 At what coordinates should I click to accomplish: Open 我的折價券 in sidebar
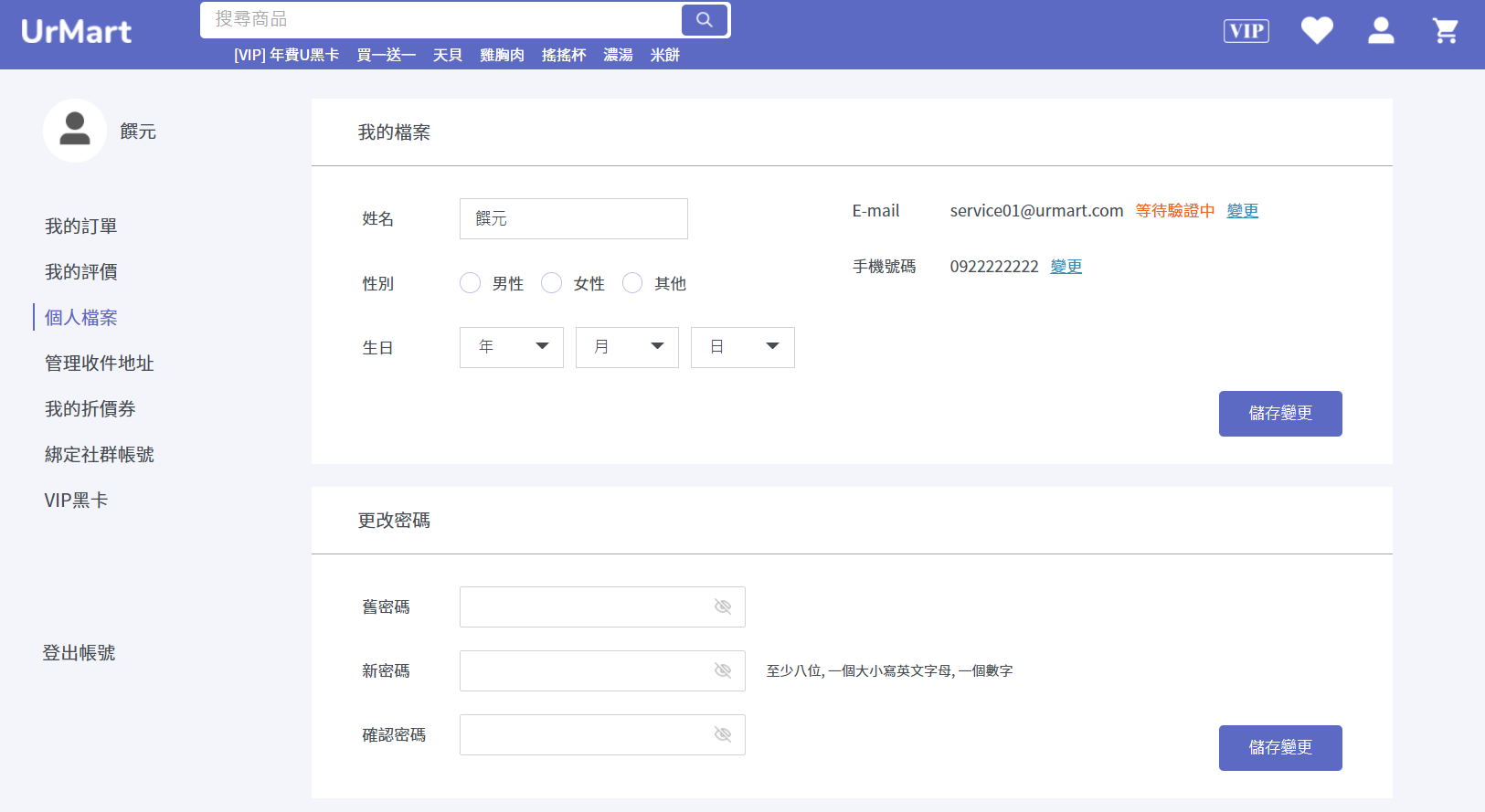point(90,409)
